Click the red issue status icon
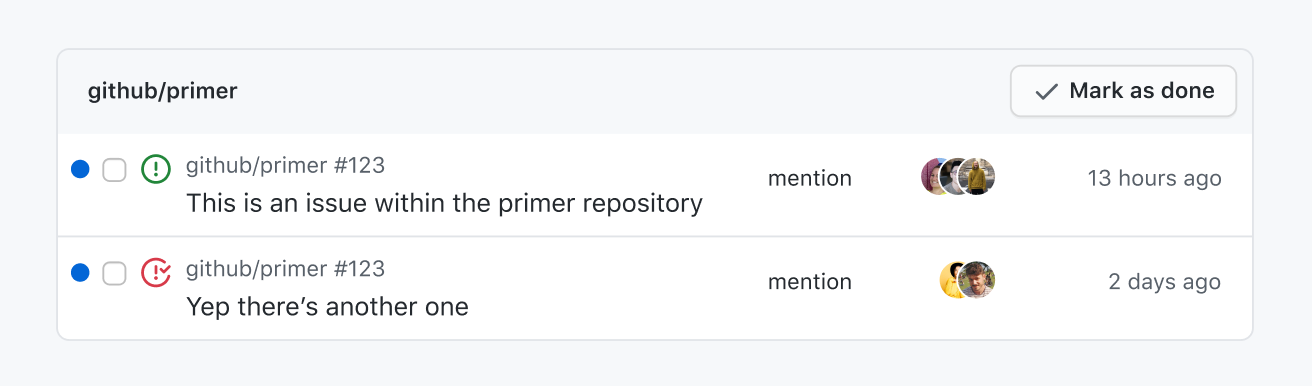This screenshot has width=1312, height=386. [156, 272]
